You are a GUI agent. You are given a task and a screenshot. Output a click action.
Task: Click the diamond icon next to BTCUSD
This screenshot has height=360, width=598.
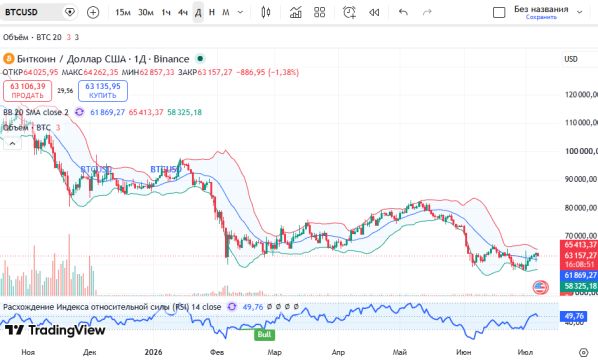click(70, 13)
